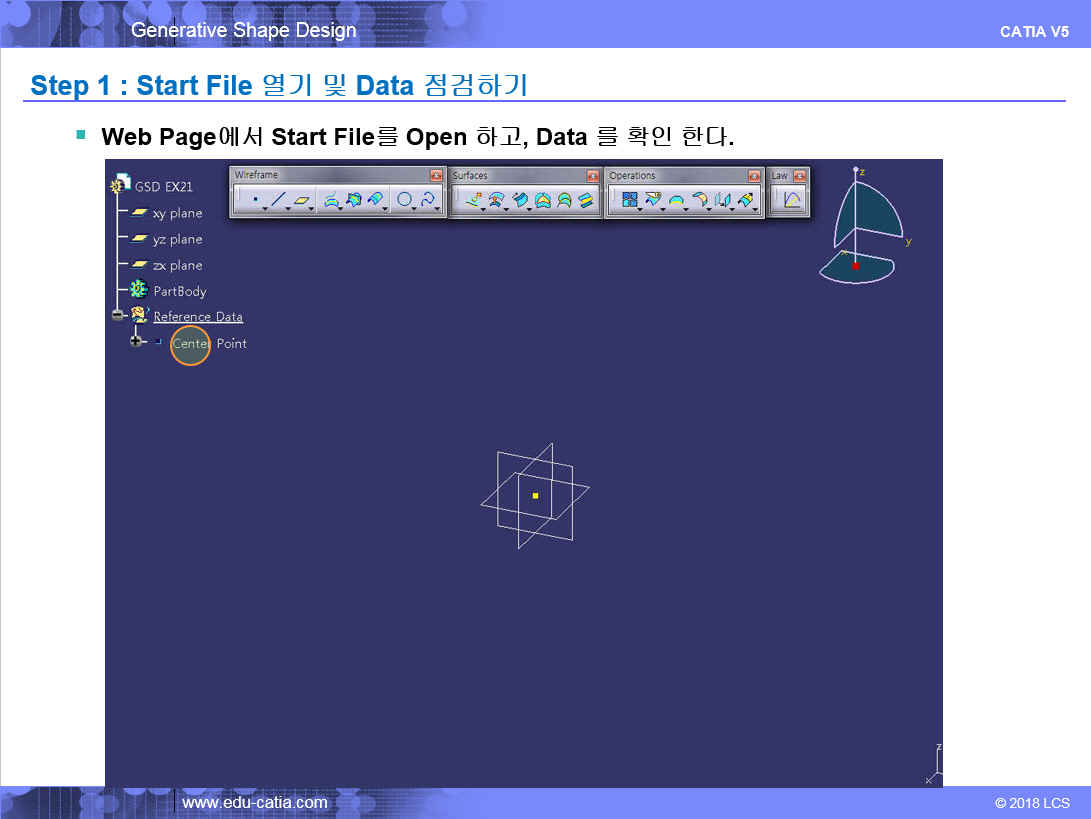
Task: Expand the Center Point tree node
Action: pos(136,341)
